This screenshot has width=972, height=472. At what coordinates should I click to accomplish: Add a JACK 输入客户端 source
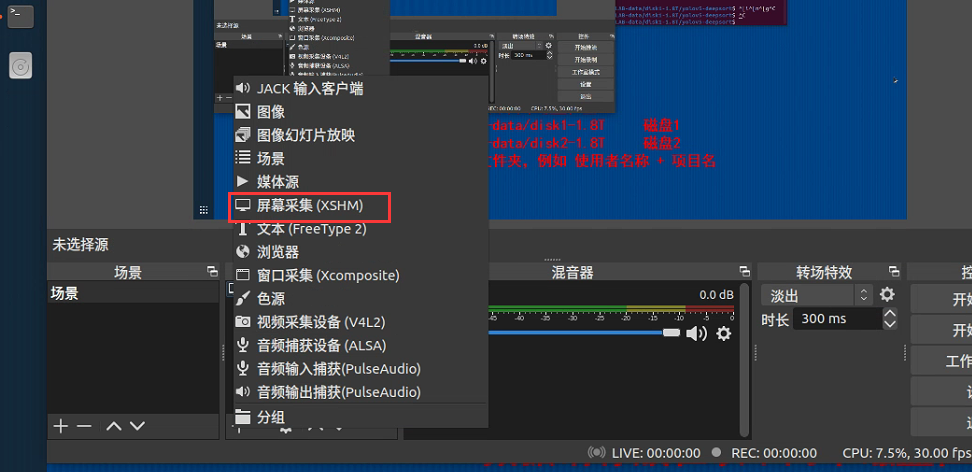[361, 89]
